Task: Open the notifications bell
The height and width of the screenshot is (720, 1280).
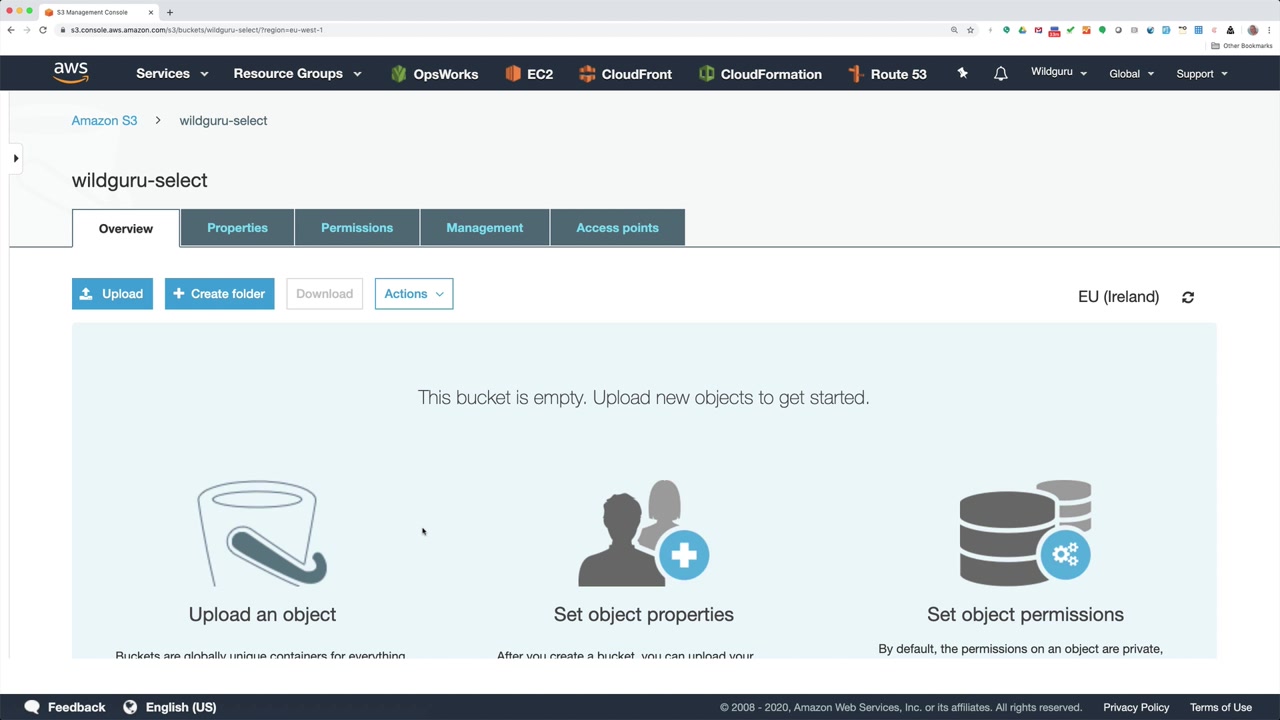Action: [1000, 74]
